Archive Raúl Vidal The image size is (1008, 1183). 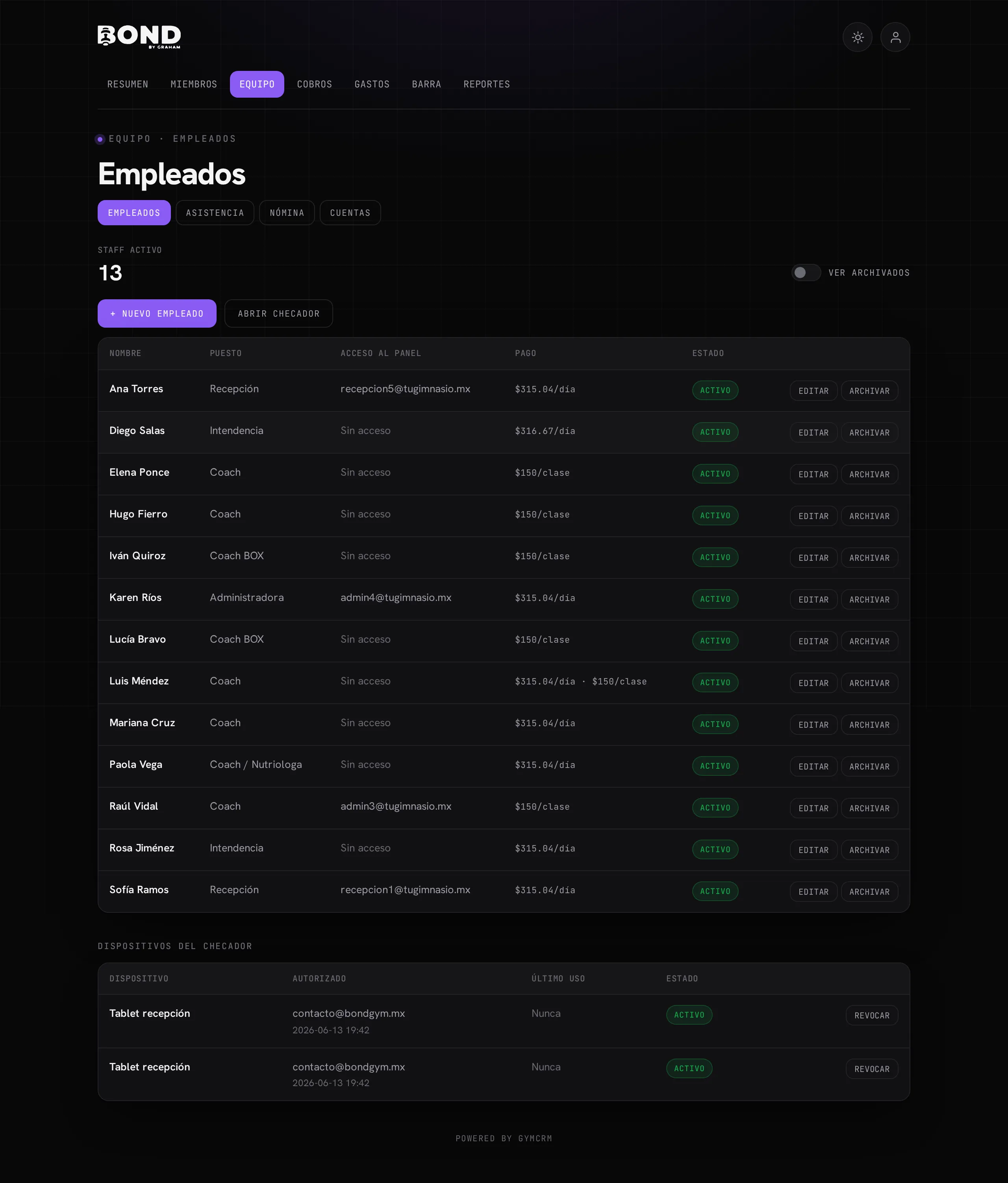pos(869,807)
